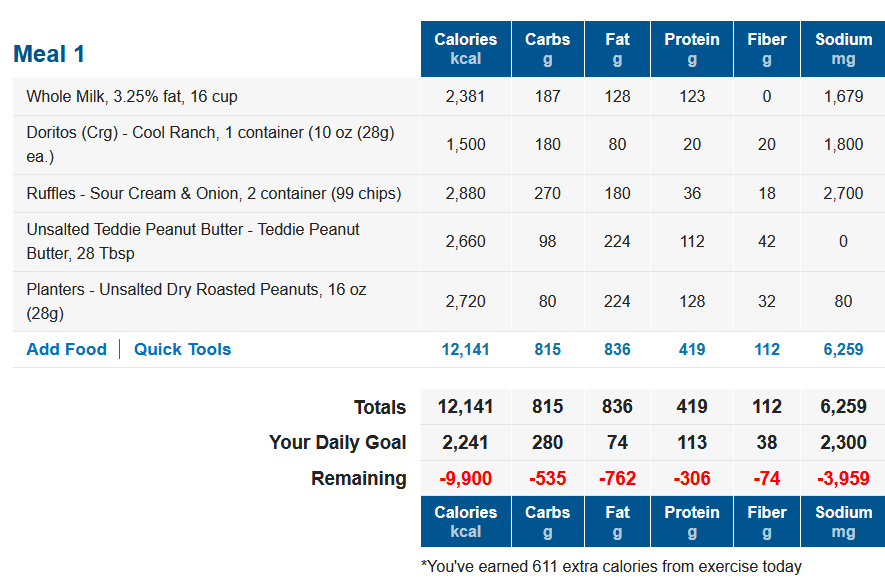Open the Unsalted Teddie Peanut Butter entry
The width and height of the screenshot is (885, 579).
(x=192, y=242)
